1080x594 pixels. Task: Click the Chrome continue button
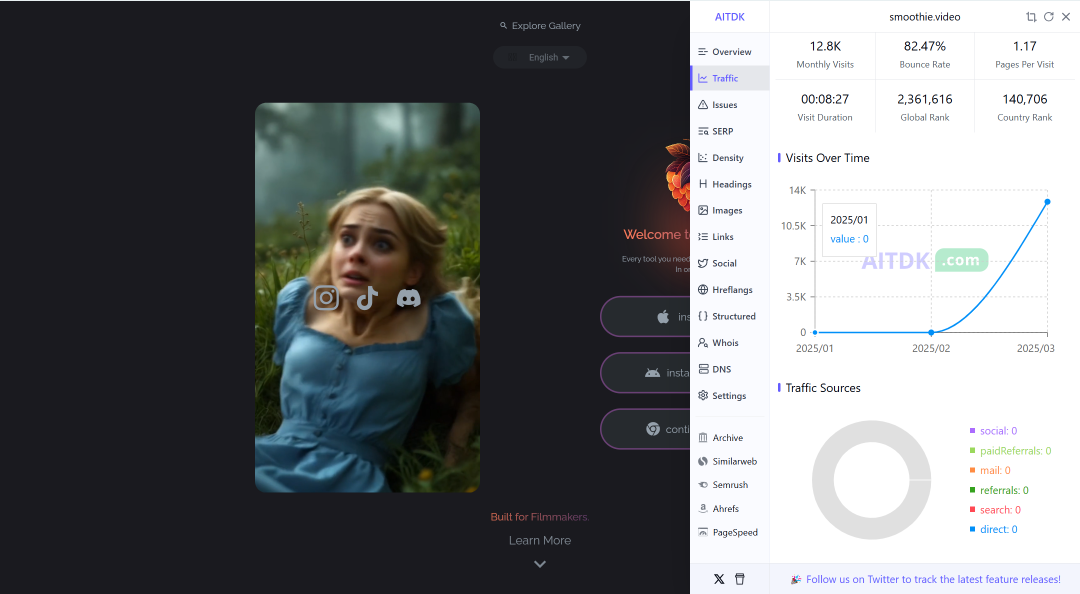click(645, 429)
